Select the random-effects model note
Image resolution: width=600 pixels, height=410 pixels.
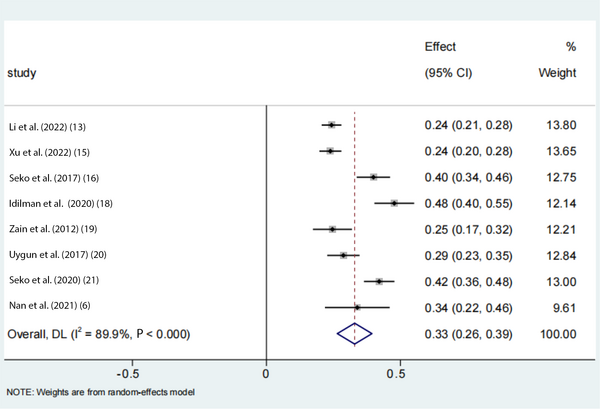coord(101,392)
